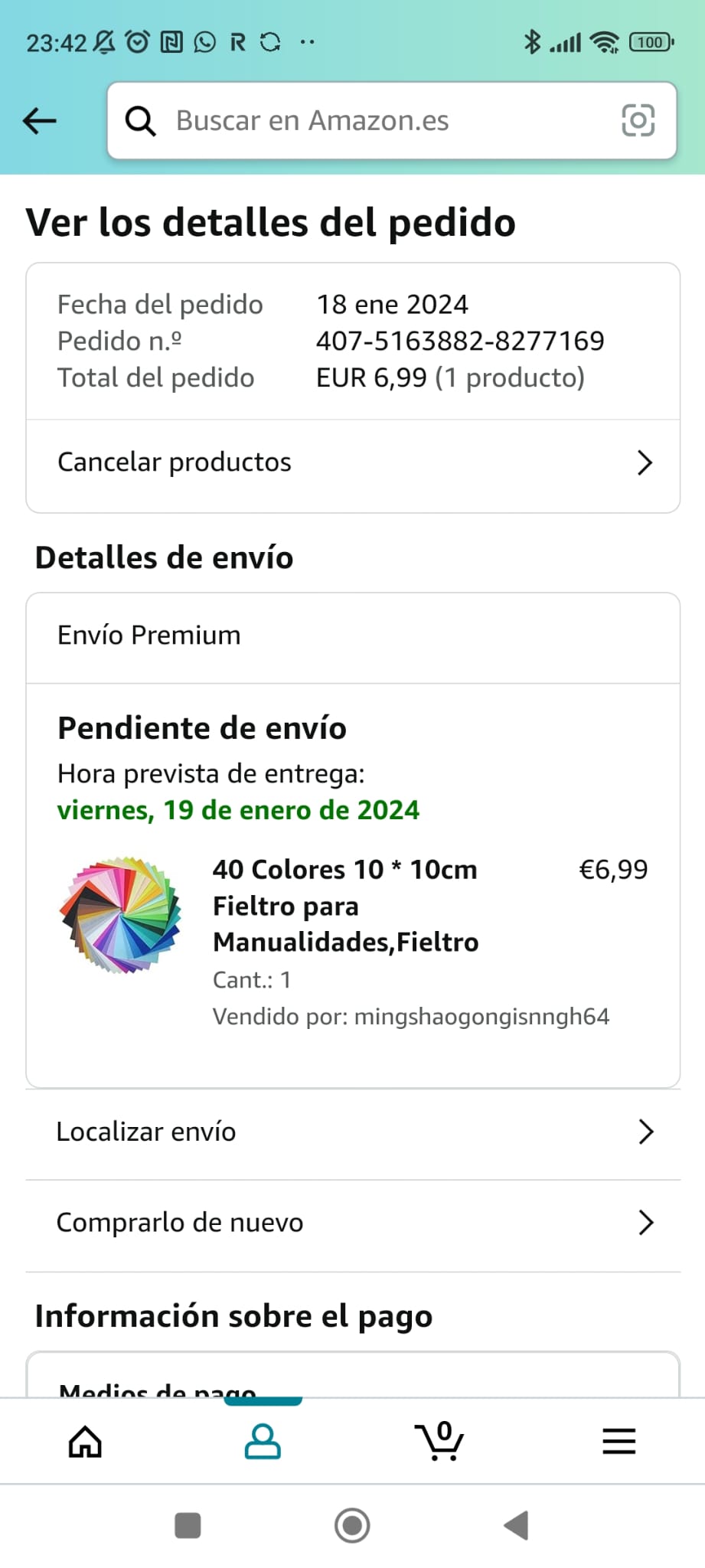Open the account profile tab
This screenshot has width=705, height=1568.
click(263, 1442)
